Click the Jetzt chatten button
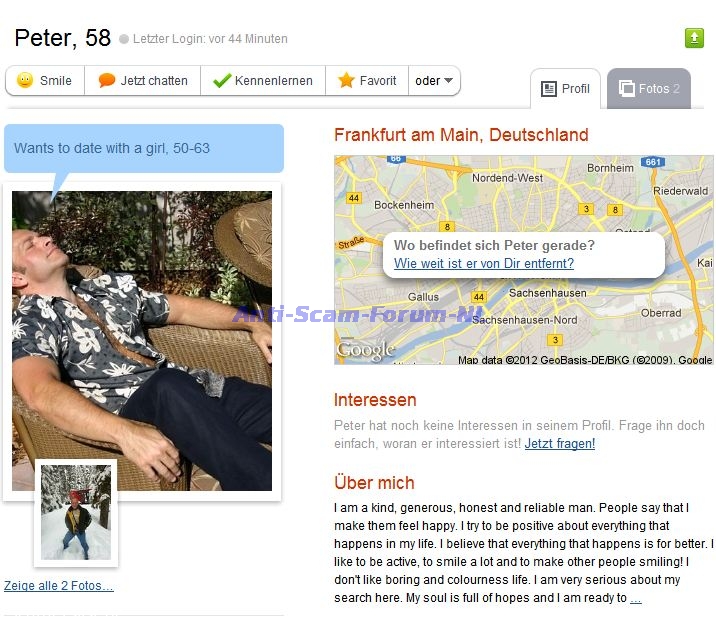 click(x=142, y=81)
